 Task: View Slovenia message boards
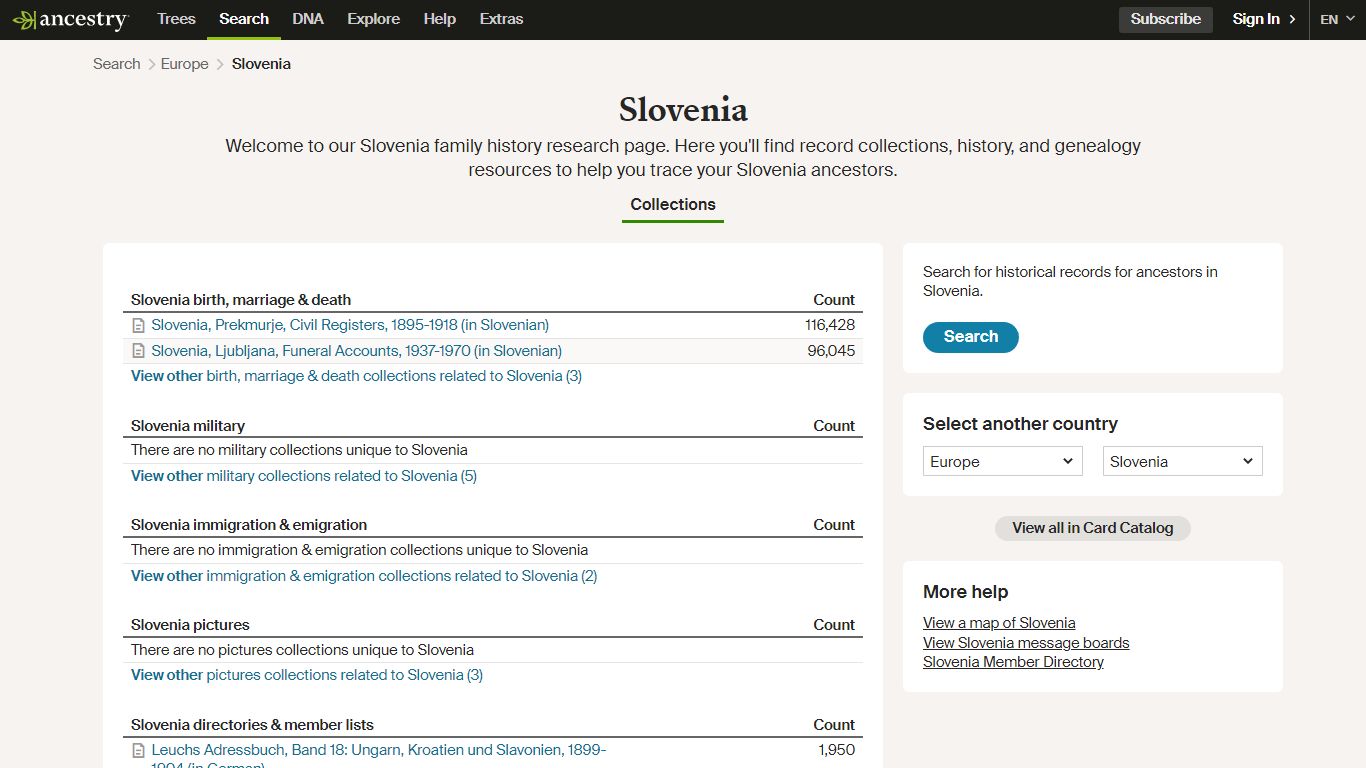(x=1026, y=643)
